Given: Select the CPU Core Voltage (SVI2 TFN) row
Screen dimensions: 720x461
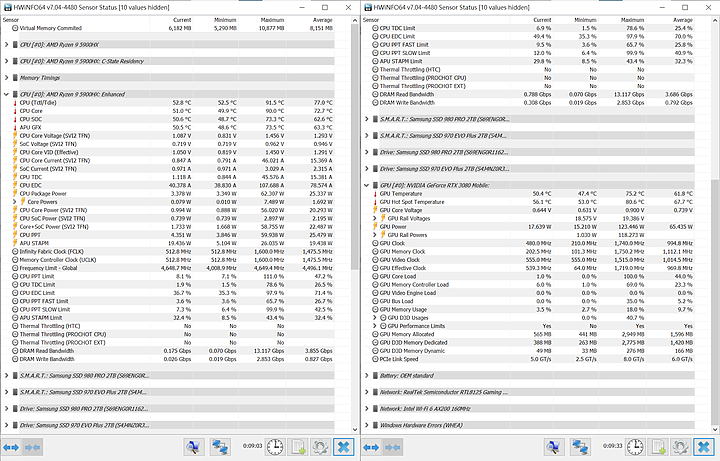Looking at the screenshot, I should 173,136.
